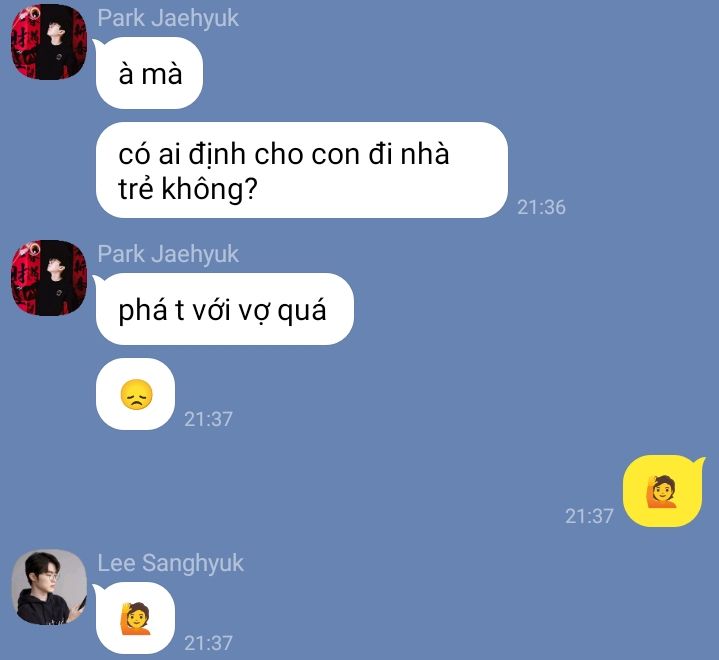The width and height of the screenshot is (719, 660).
Task: Click the 21:37 timestamp beside yellow bubble
Action: click(589, 516)
